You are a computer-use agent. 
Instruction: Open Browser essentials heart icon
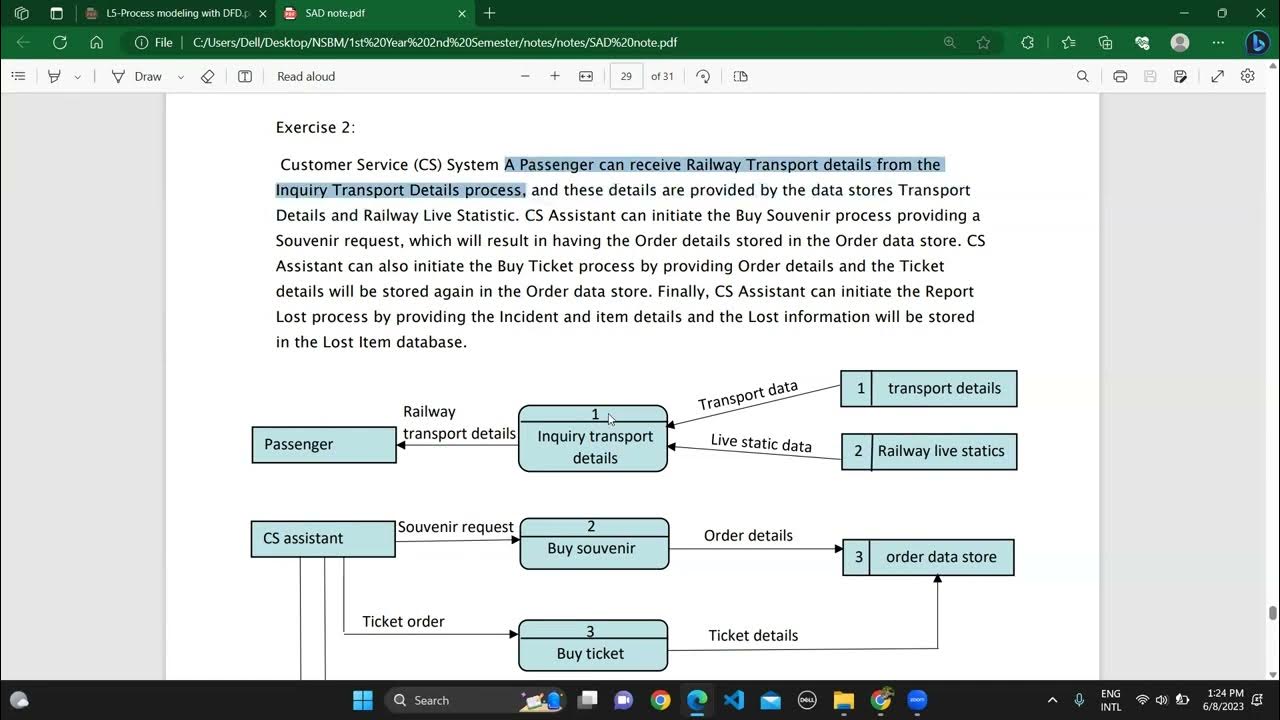coord(1142,43)
